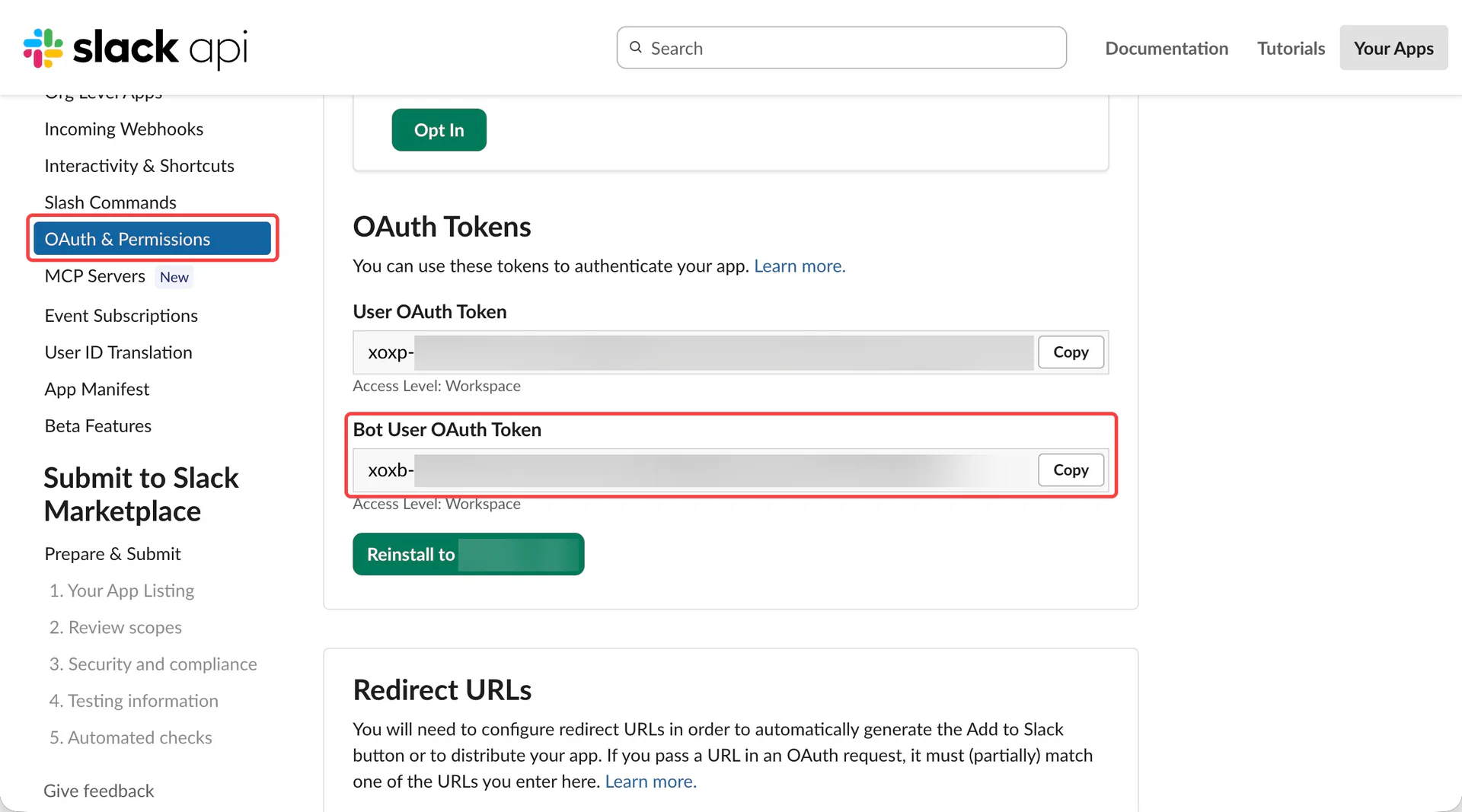Screen dimensions: 1462x812
Task: Select OAuth & Permissions in sidebar
Action: coord(152,239)
